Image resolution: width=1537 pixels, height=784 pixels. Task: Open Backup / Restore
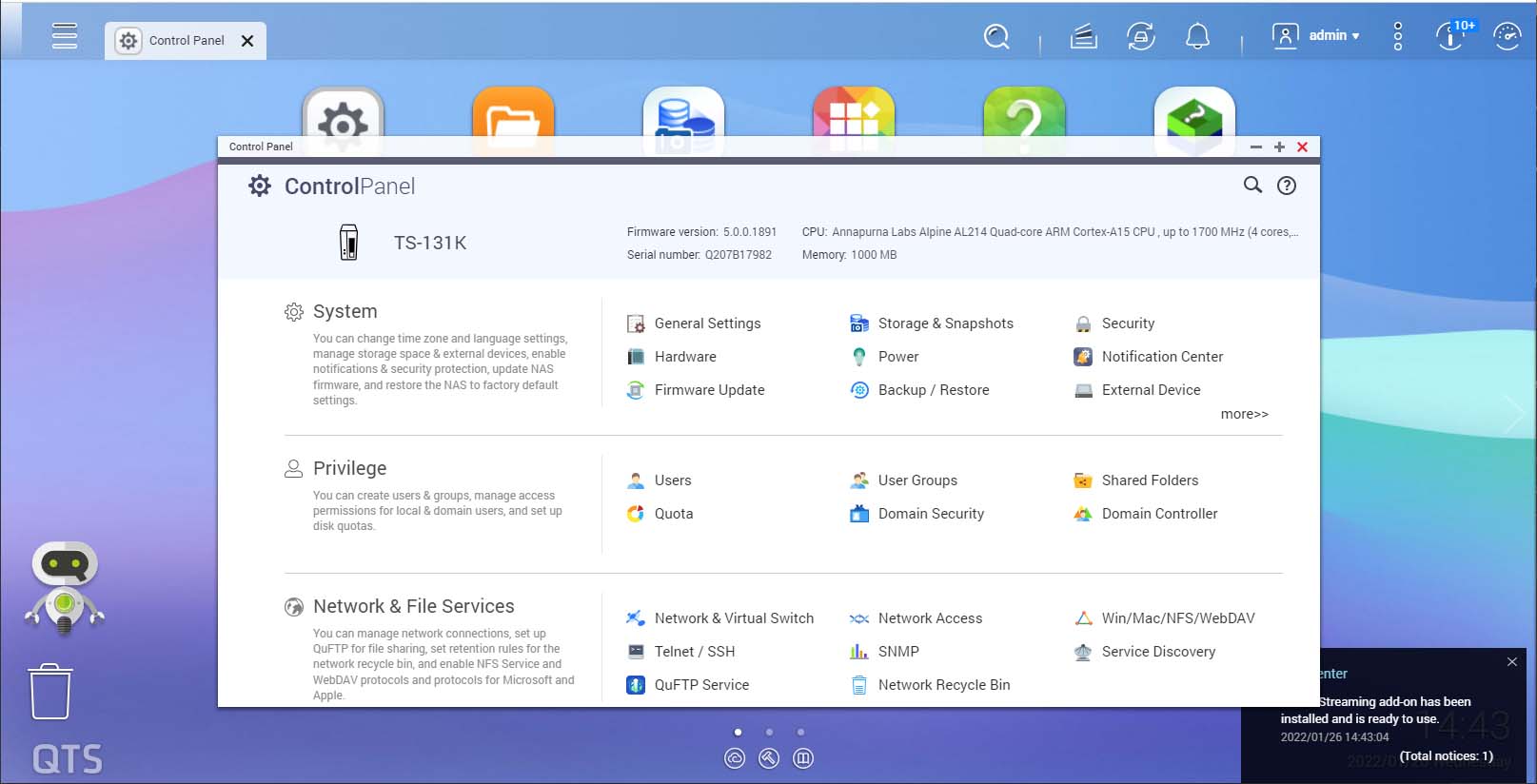pyautogui.click(x=919, y=390)
